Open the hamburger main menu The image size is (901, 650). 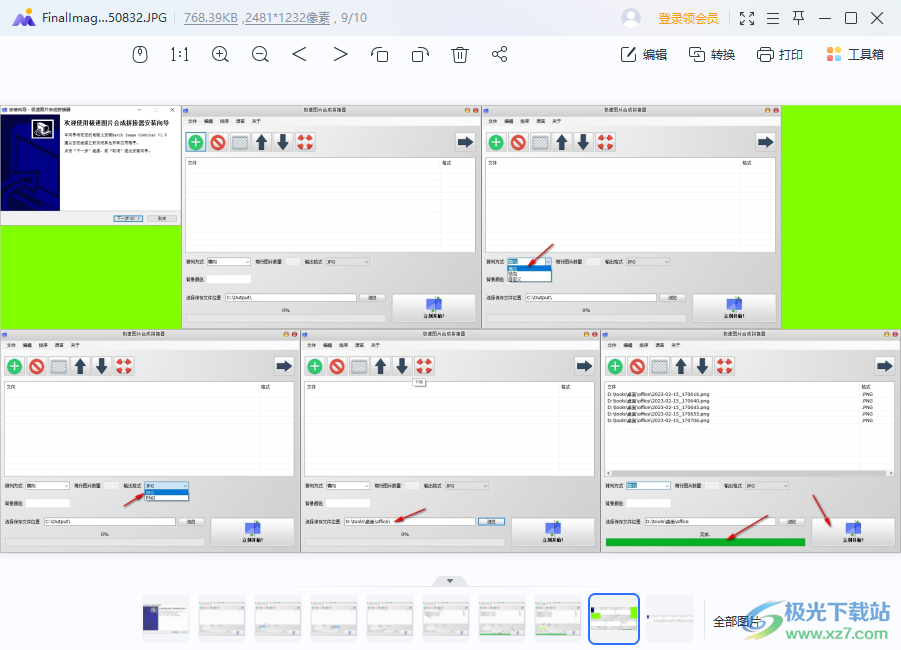pyautogui.click(x=773, y=18)
